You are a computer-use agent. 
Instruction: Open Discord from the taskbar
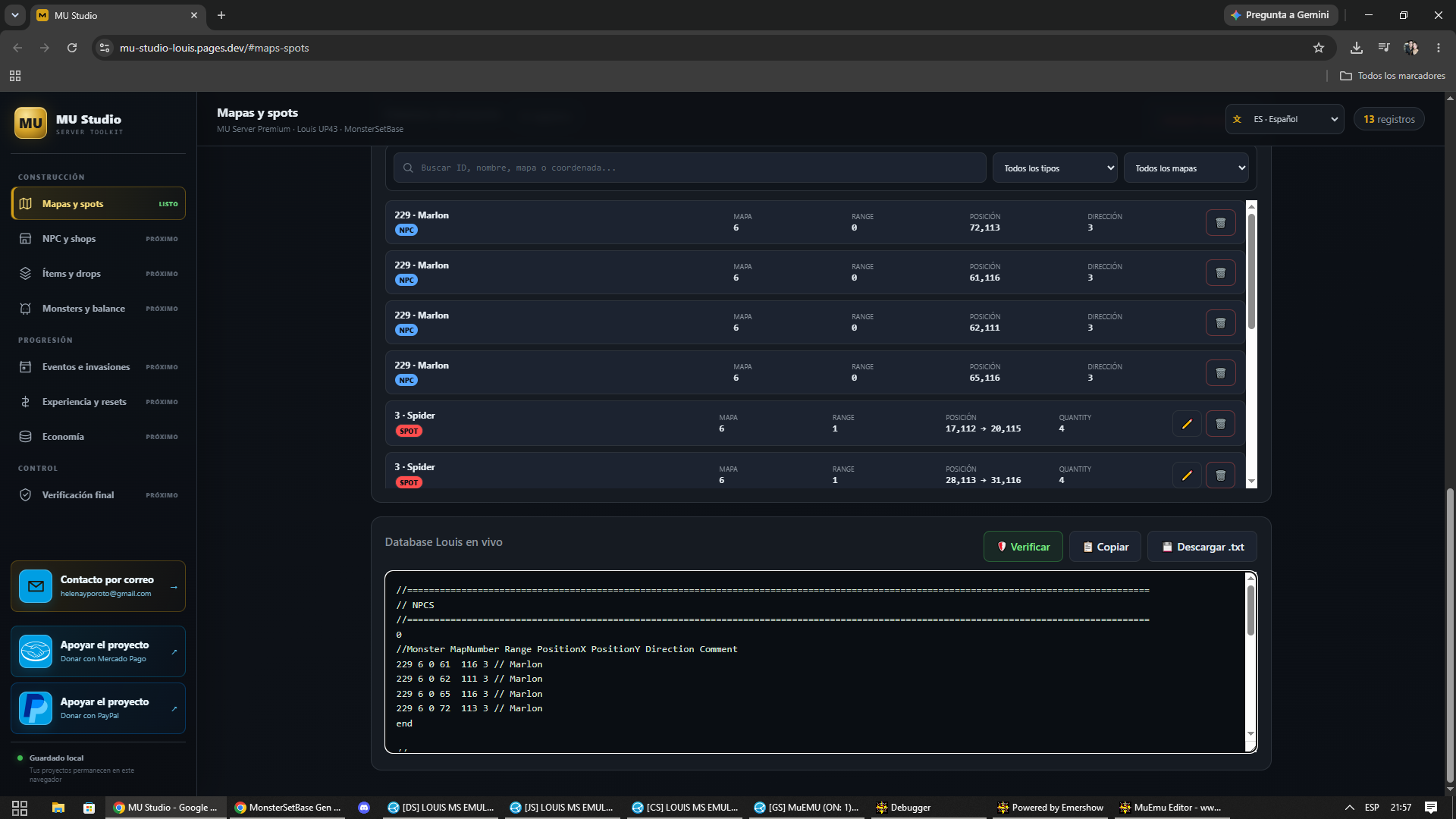click(364, 808)
